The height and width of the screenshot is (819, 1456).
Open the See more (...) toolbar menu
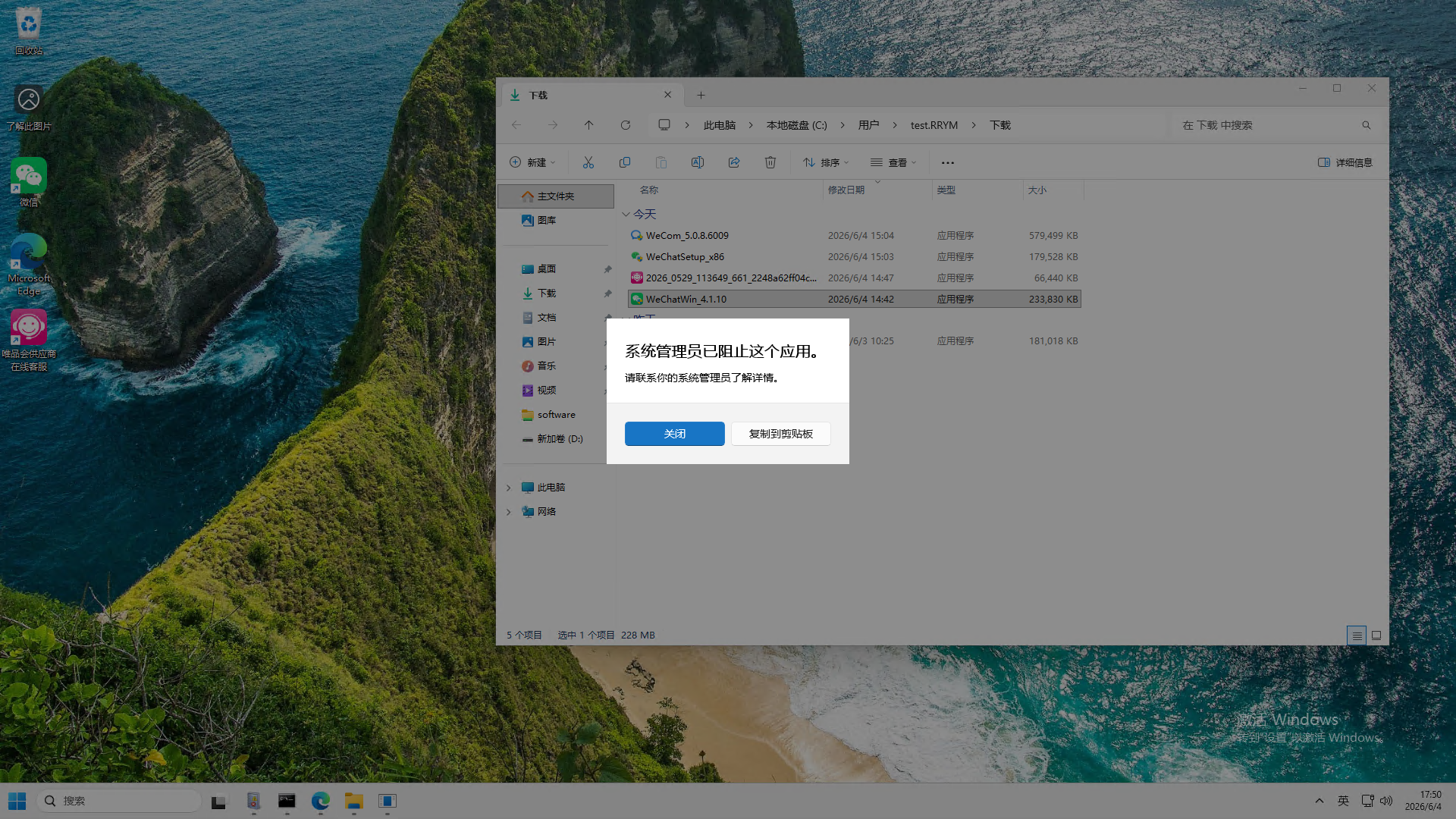948,162
